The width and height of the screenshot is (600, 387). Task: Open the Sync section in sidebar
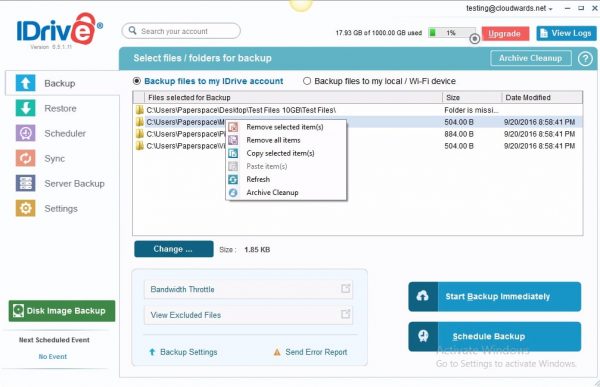point(54,158)
